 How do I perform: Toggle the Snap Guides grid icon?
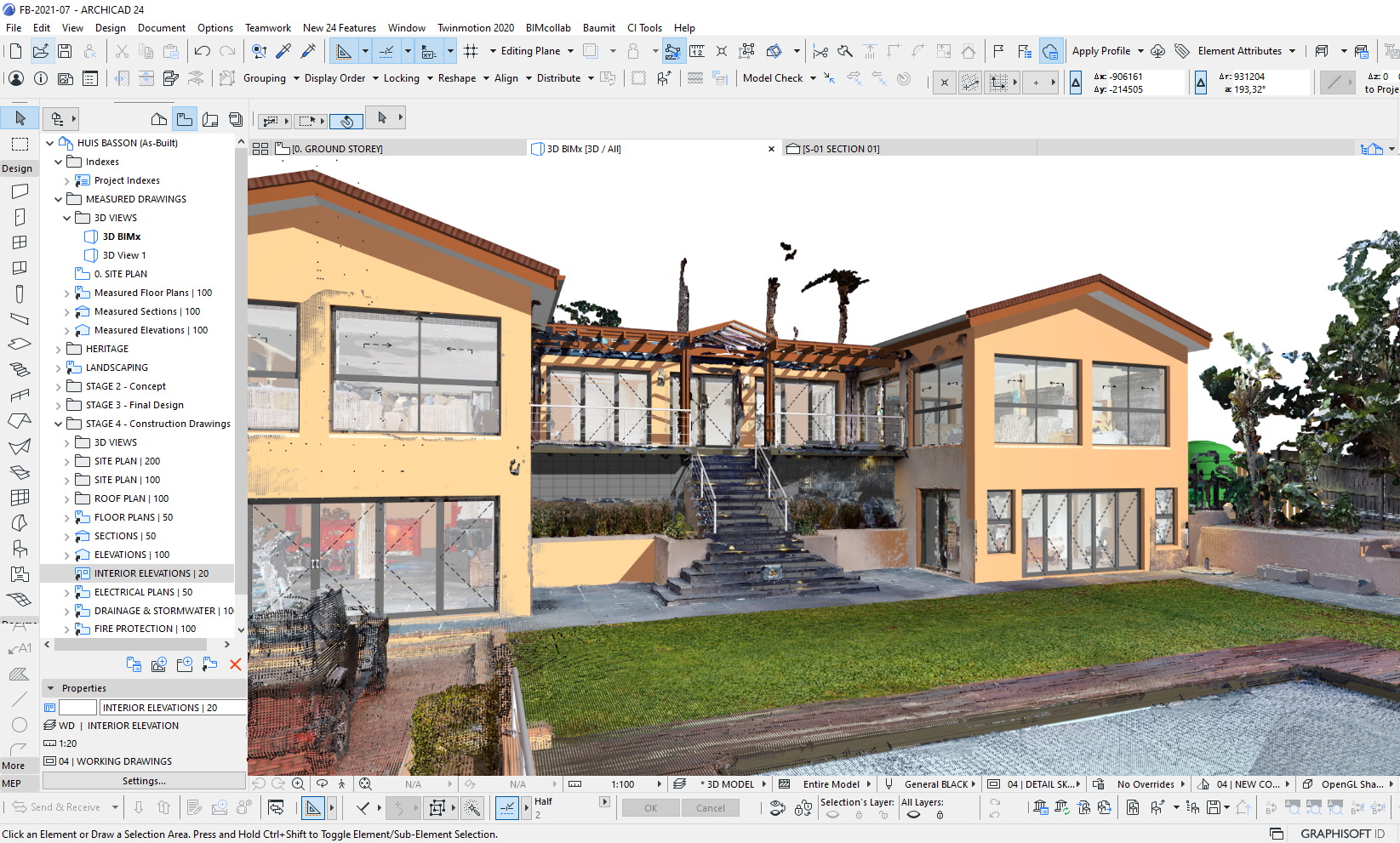(471, 51)
